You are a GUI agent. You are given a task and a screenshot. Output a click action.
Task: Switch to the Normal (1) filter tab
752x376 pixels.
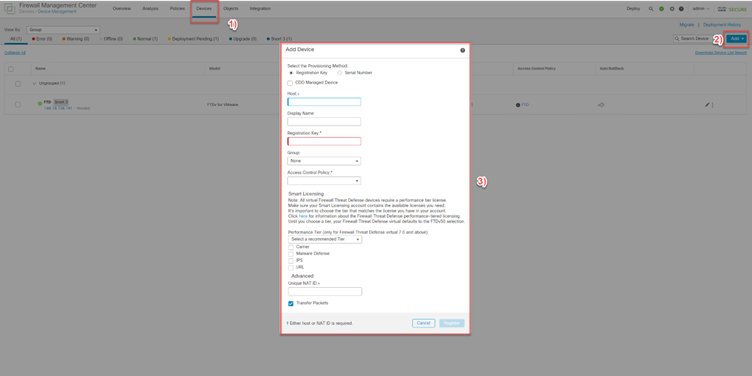pyautogui.click(x=145, y=39)
